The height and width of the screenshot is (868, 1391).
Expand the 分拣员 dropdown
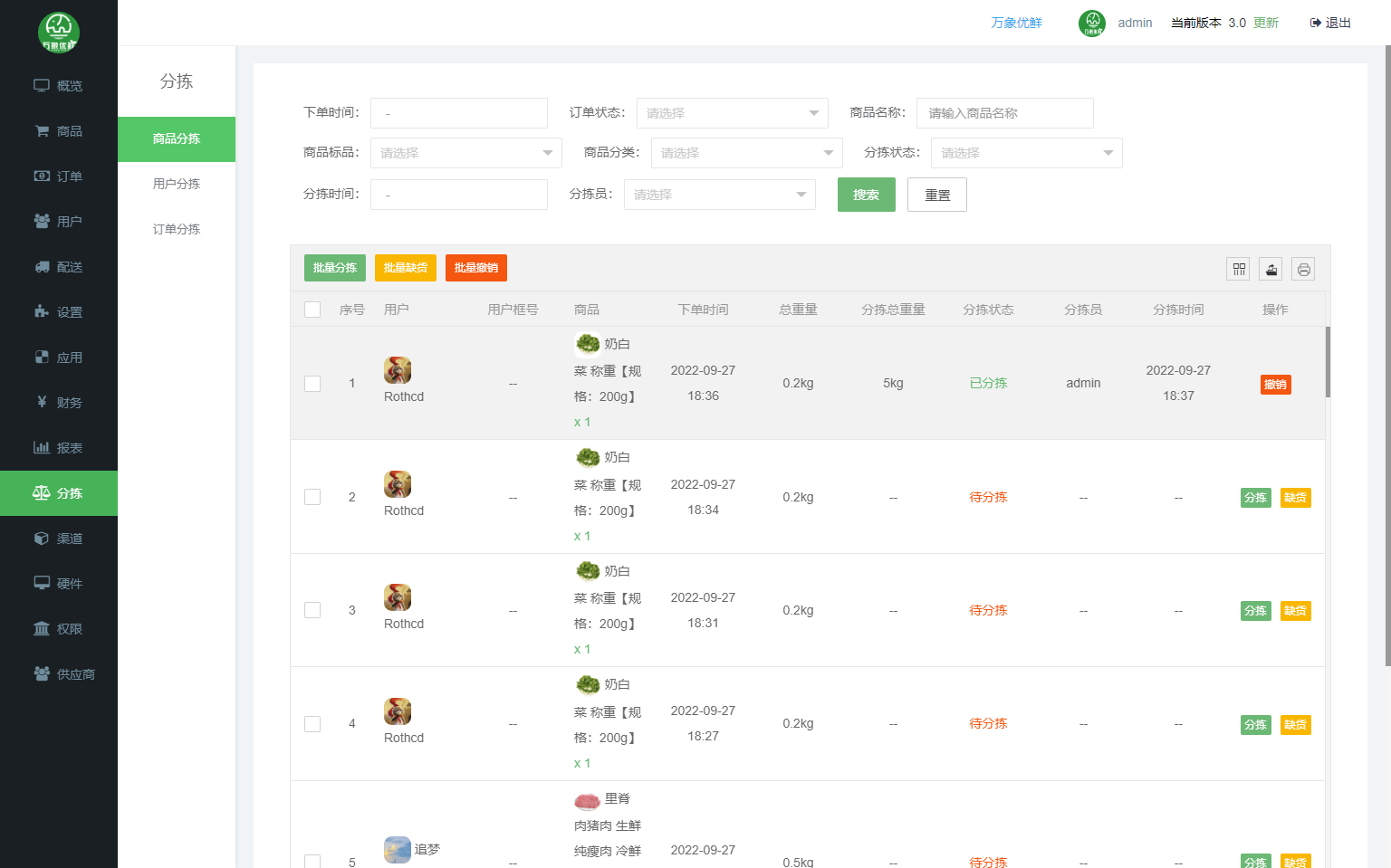tap(719, 195)
